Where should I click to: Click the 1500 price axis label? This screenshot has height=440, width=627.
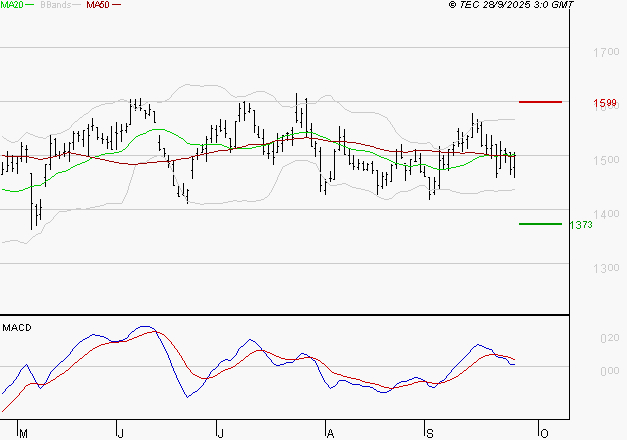click(x=603, y=160)
